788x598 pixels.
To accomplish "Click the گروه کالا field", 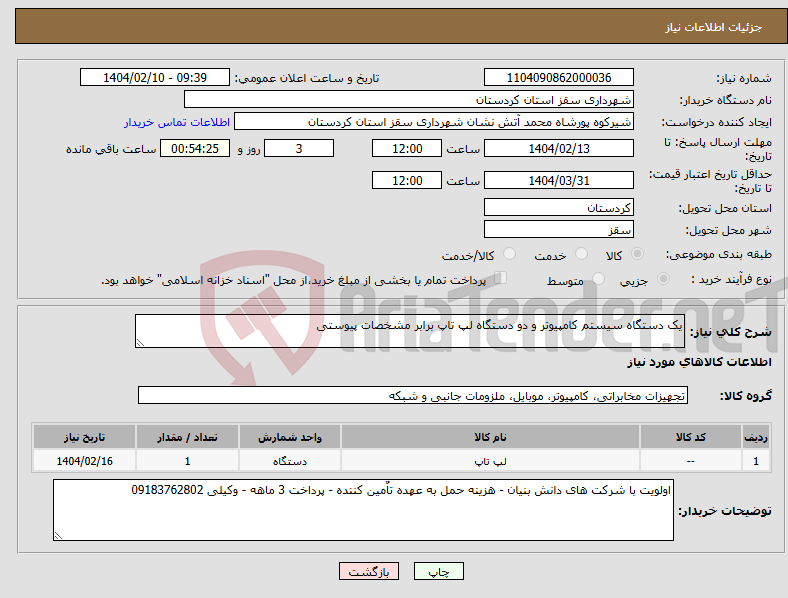I will [413, 395].
